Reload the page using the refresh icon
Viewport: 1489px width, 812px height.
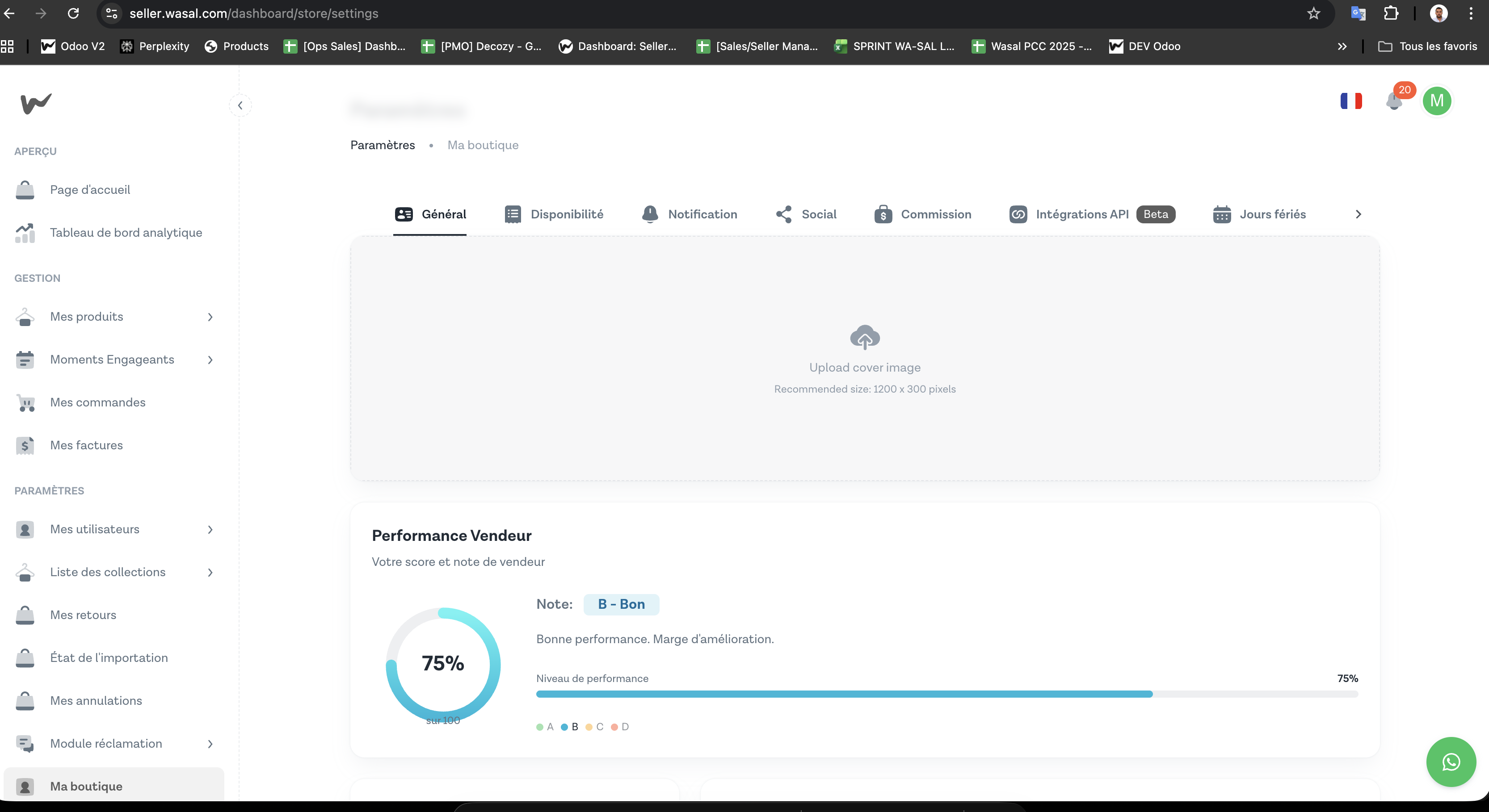coord(73,13)
